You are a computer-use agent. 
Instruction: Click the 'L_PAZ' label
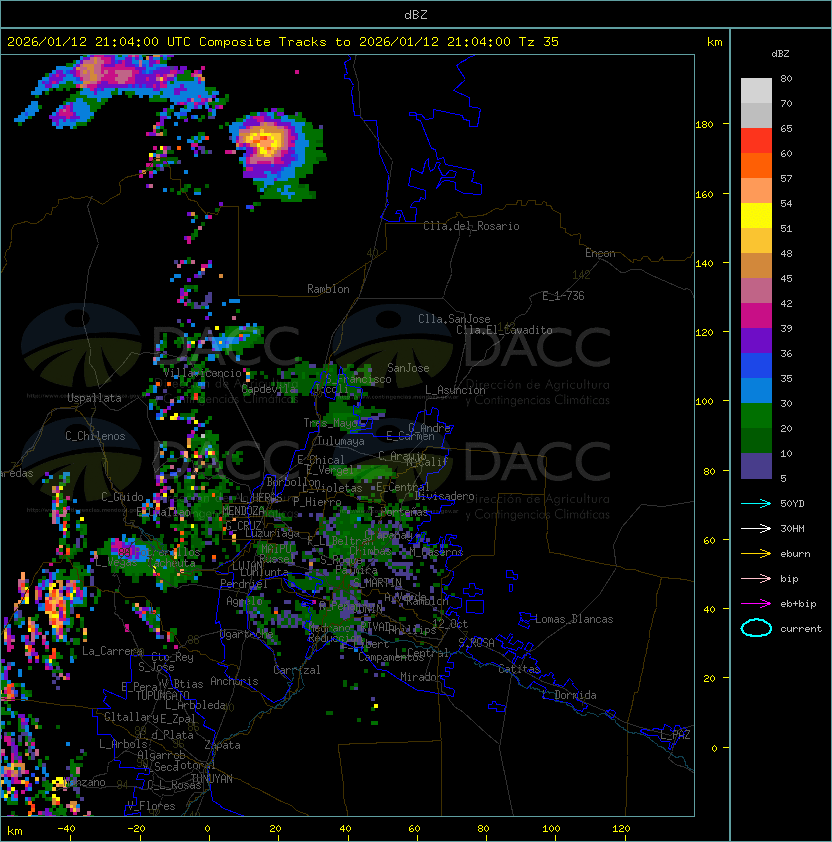[675, 735]
